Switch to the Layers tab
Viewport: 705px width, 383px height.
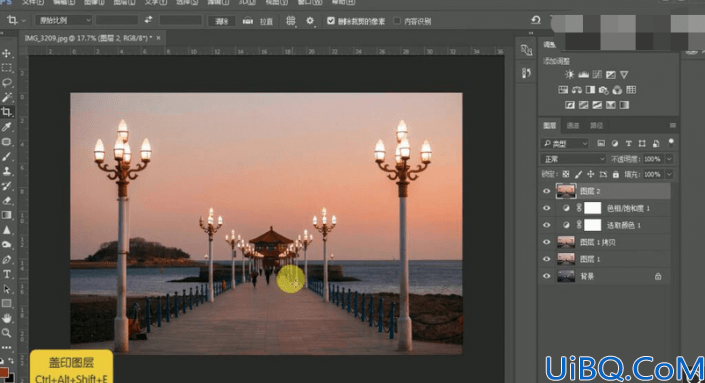[x=549, y=125]
